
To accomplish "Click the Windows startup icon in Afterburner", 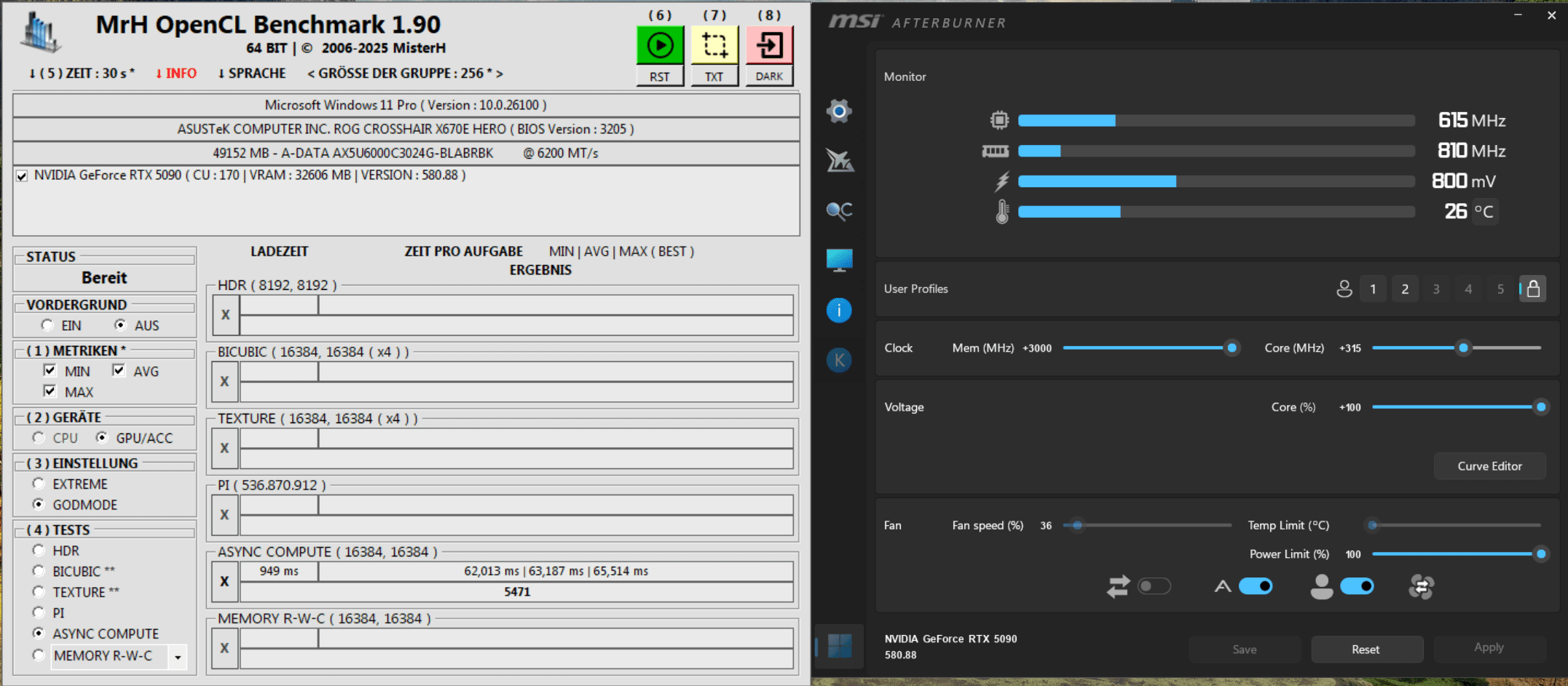I will tap(839, 646).
